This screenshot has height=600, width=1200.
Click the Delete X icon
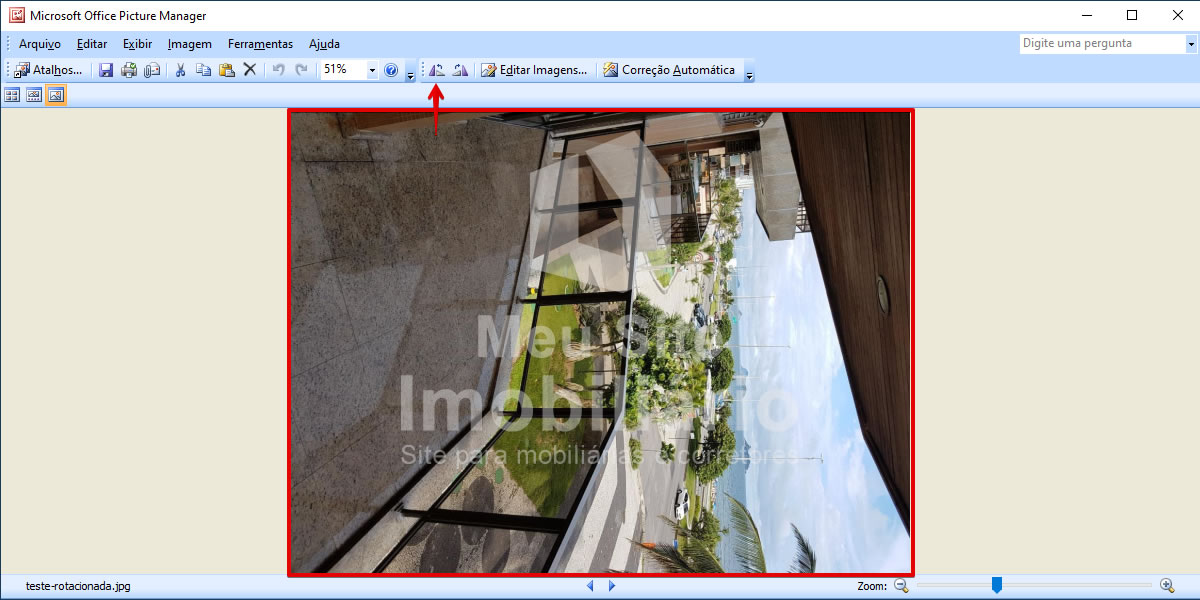click(x=250, y=70)
